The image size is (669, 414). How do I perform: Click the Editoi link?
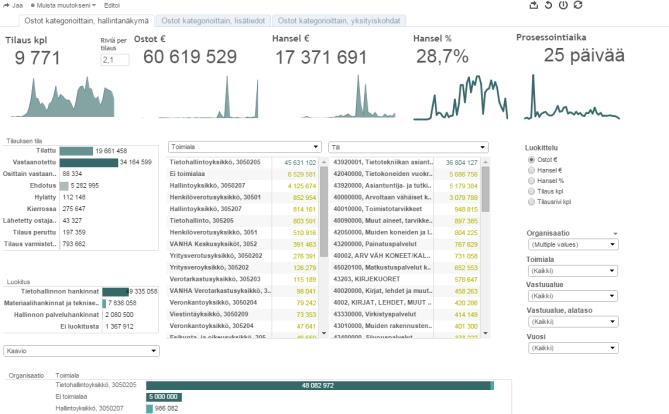[112, 6]
